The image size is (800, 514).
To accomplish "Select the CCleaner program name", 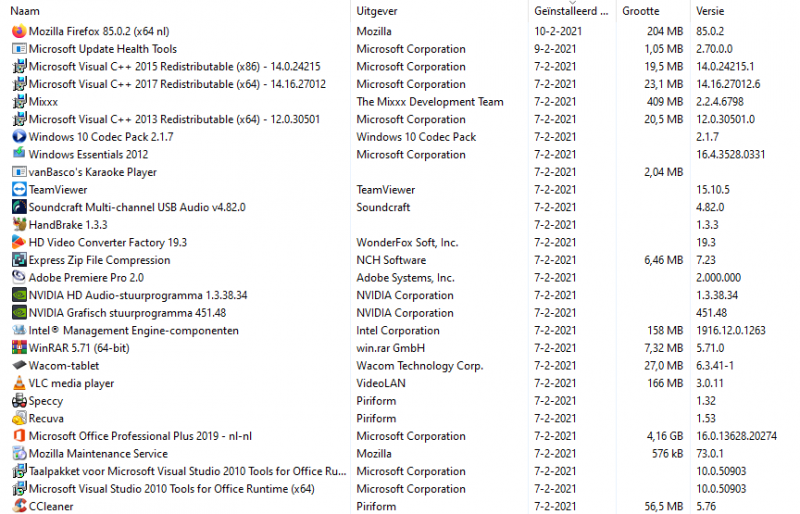I will [51, 506].
